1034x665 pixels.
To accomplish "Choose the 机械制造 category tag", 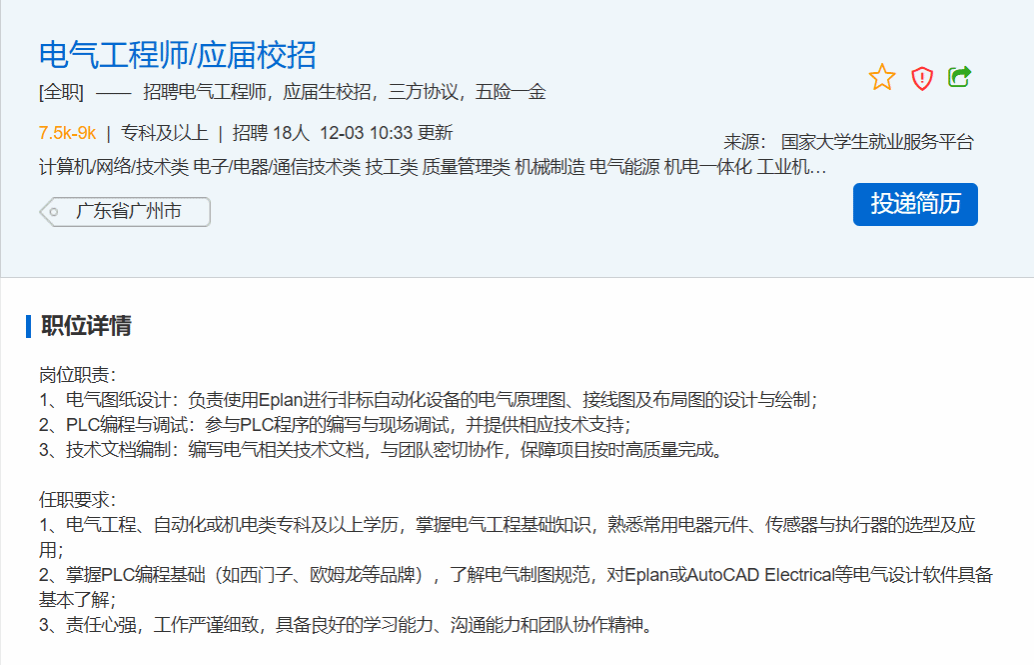I will (x=550, y=167).
